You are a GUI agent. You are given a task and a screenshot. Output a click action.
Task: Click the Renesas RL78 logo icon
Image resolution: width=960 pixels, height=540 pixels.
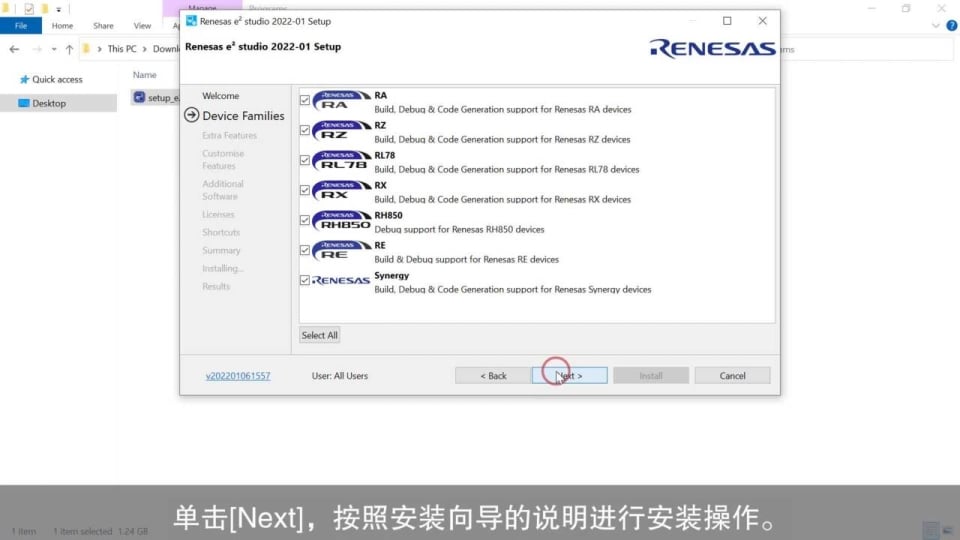pyautogui.click(x=342, y=160)
